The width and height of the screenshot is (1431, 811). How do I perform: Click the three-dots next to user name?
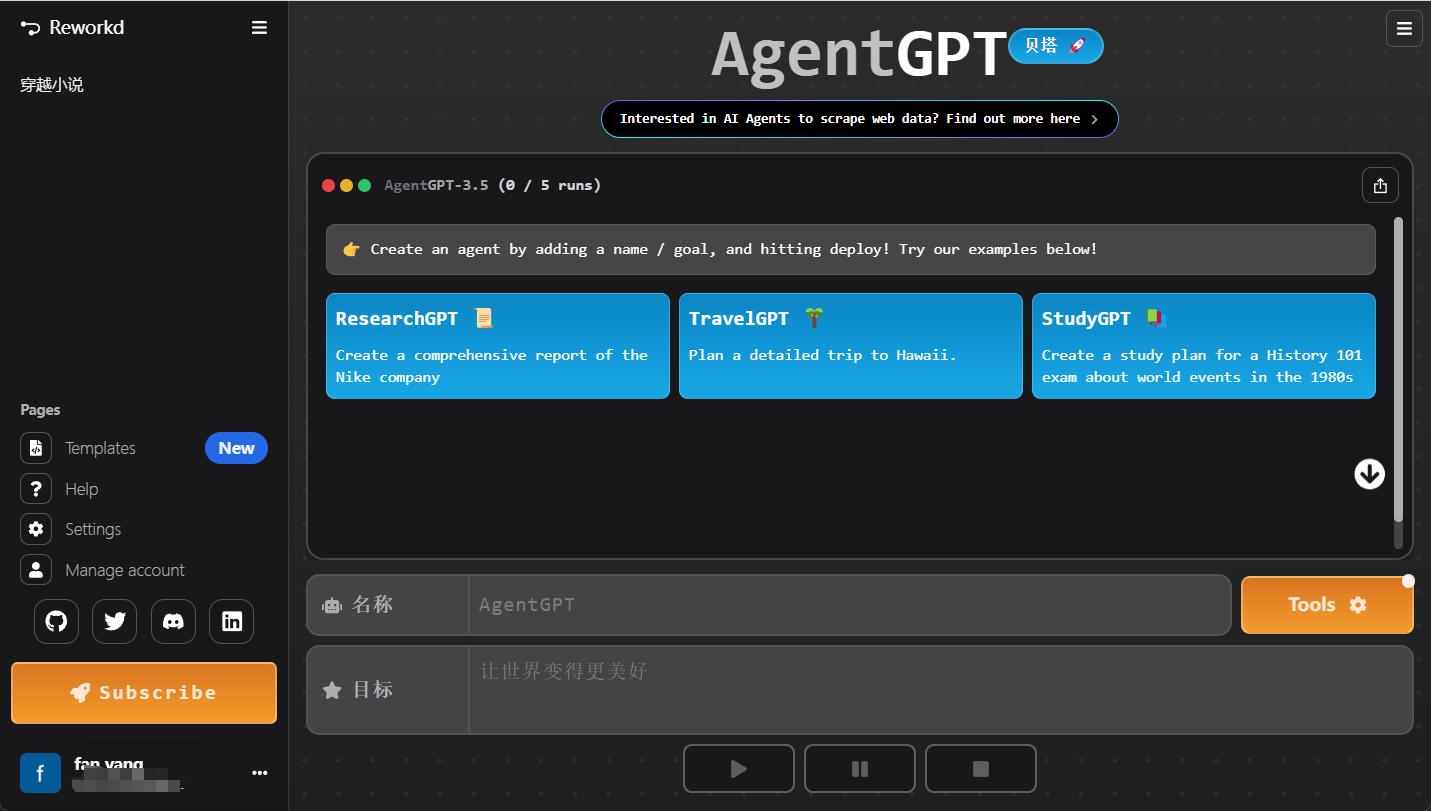click(x=260, y=773)
